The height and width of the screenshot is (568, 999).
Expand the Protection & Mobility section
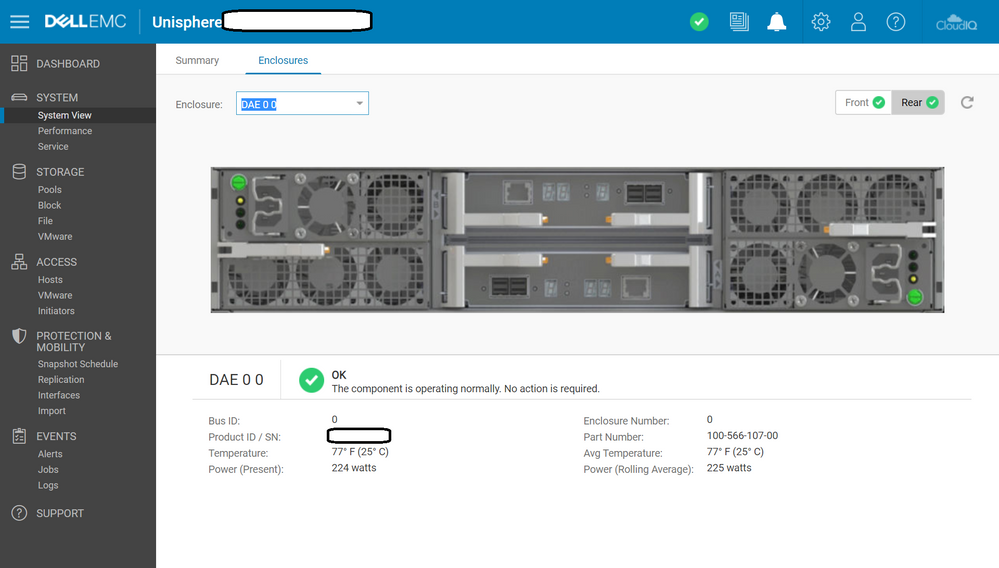click(x=73, y=341)
